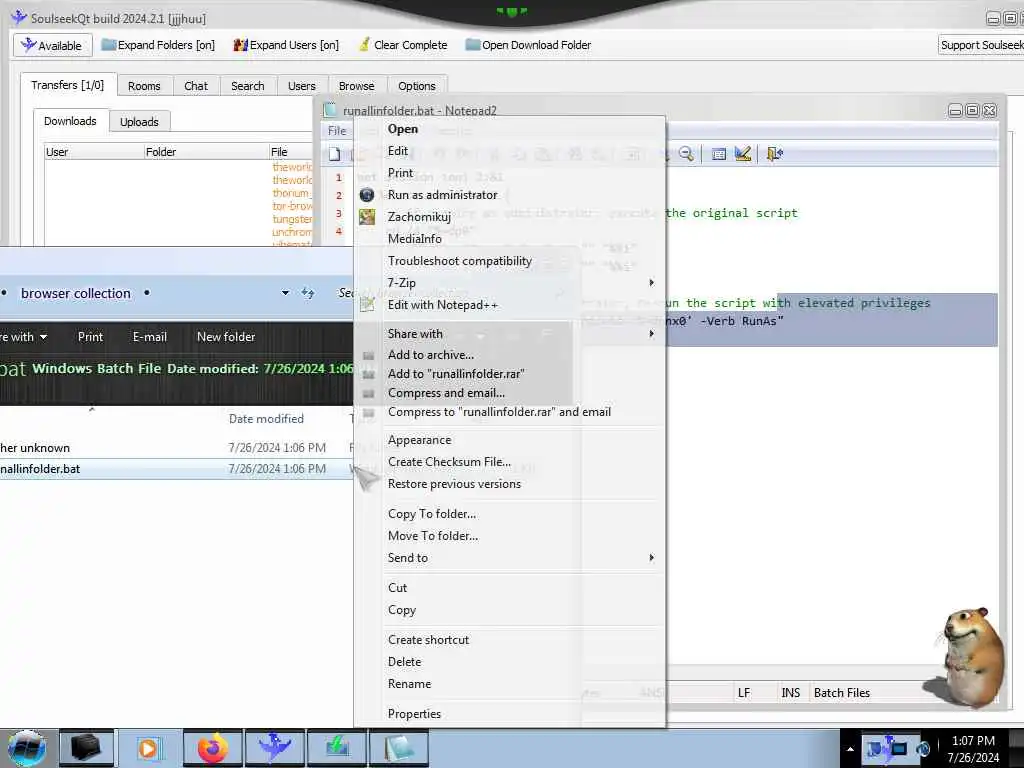
Task: Click the Folder column header in Soulseek
Action: pyautogui.click(x=206, y=152)
